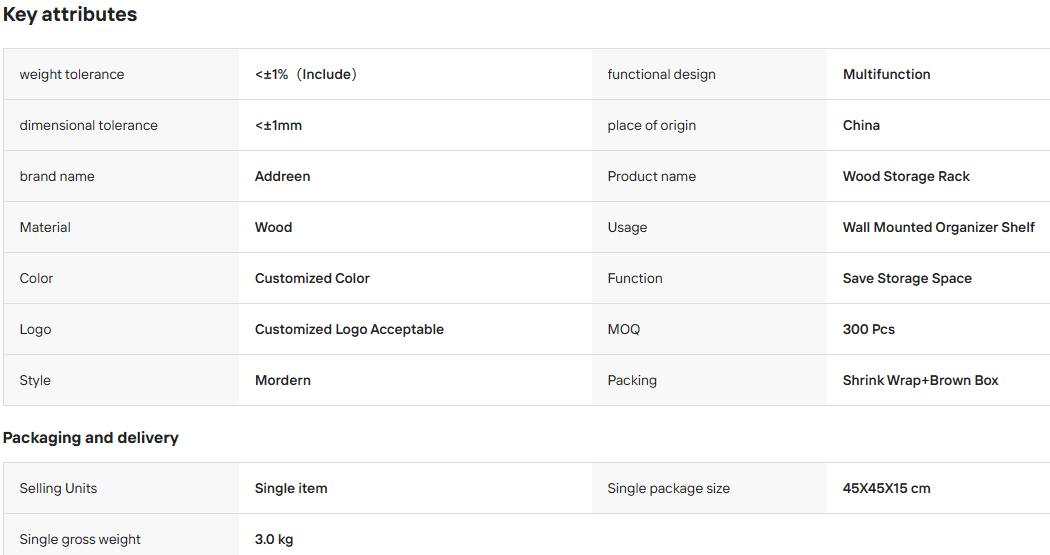Select the Wood Storage Rack product name
Screen dimensions: 1050x555
(x=906, y=176)
